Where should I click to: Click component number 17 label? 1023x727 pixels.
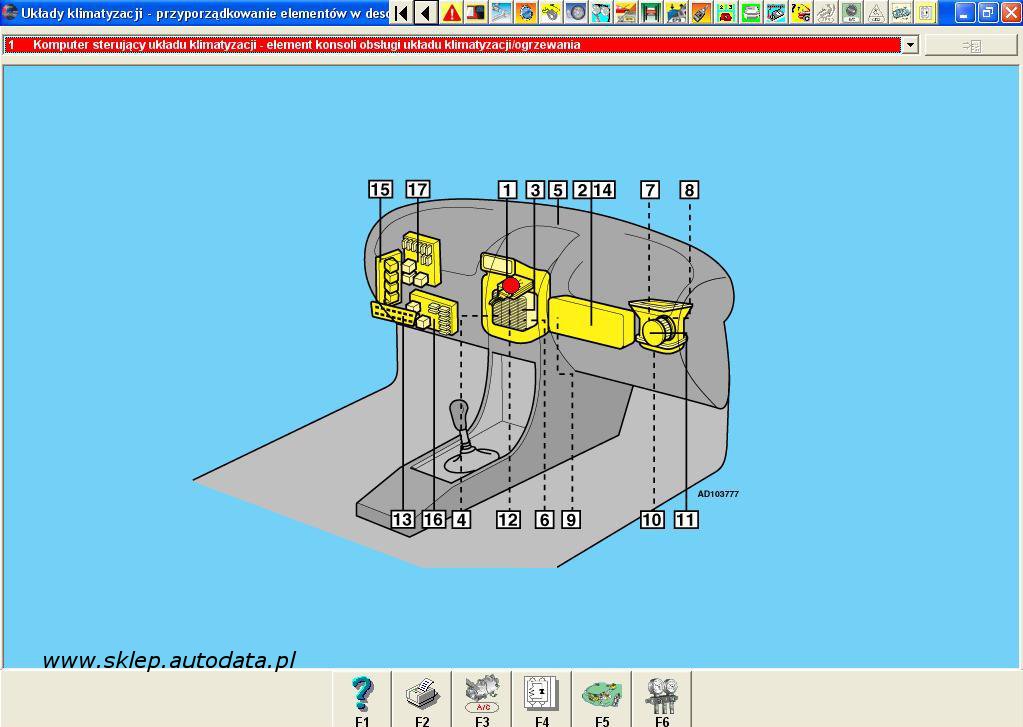[x=417, y=190]
